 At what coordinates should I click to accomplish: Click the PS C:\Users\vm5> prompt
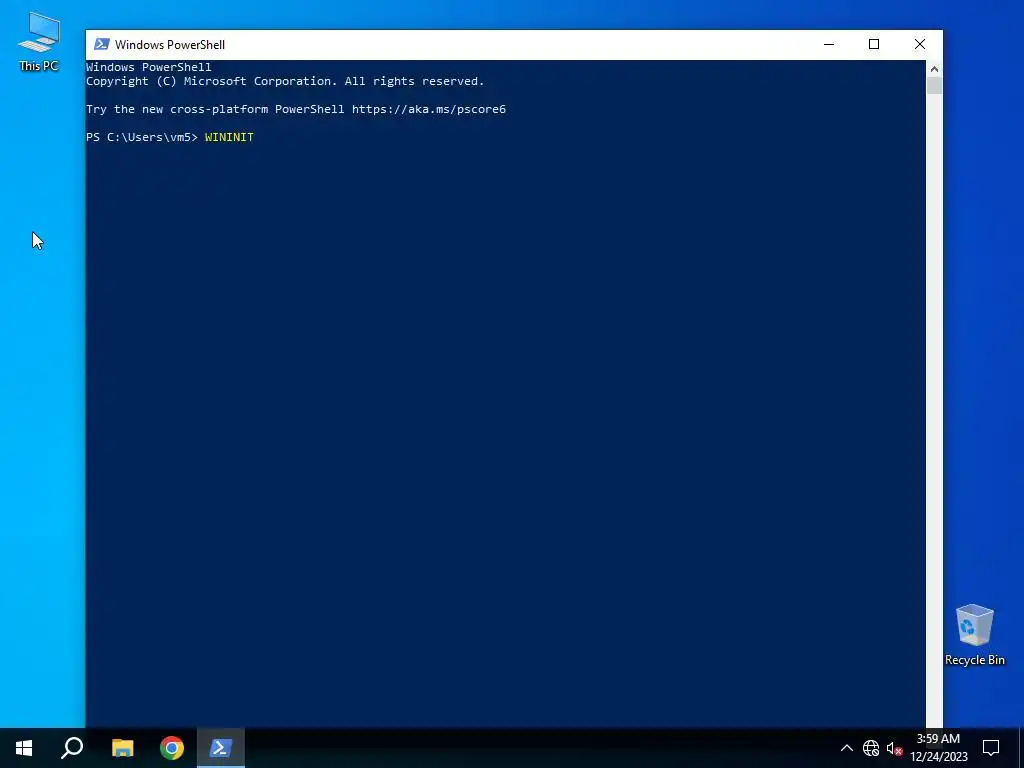tap(142, 137)
